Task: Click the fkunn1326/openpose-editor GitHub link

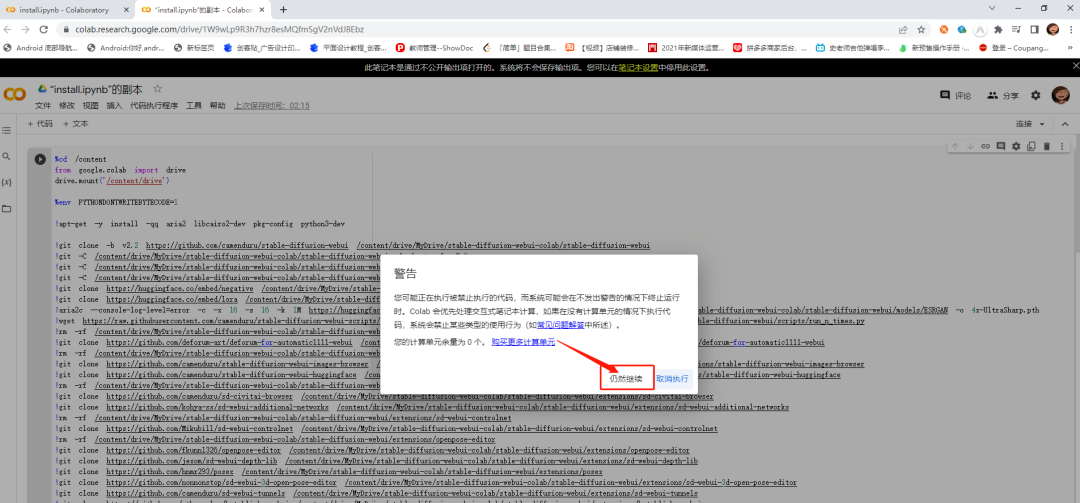Action: point(194,450)
